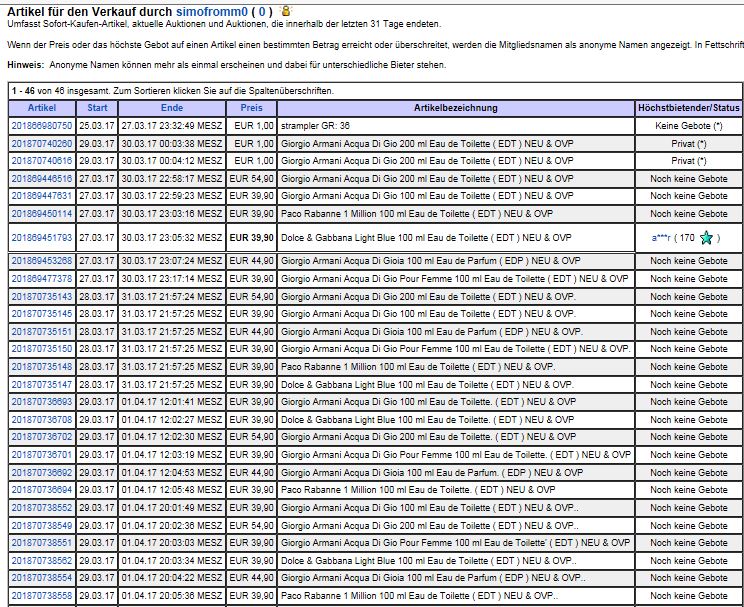Click 'Noch keine Gebote' for item ending 20:05:36
Viewport: 744px width, 607px height.
click(688, 596)
